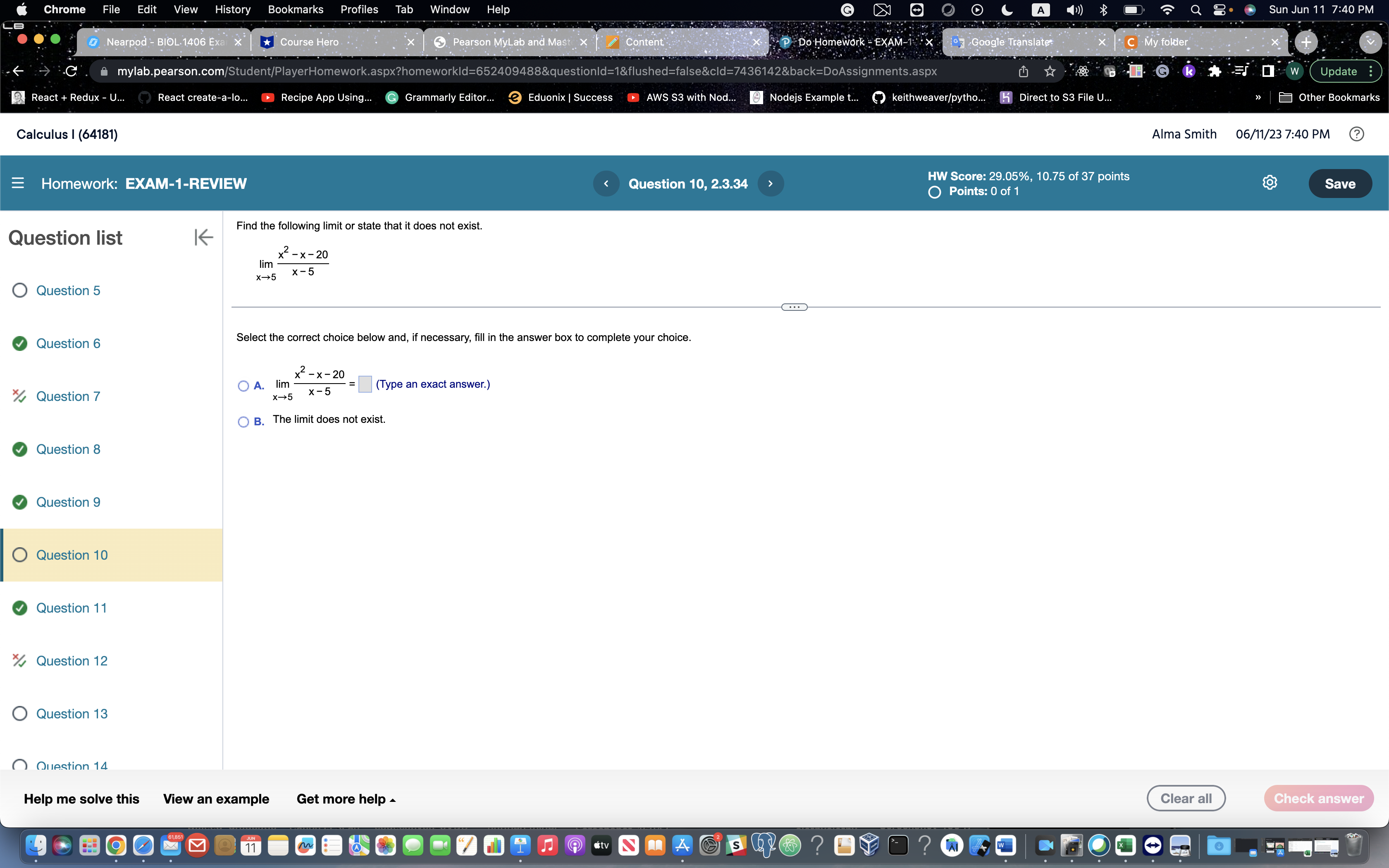1389x868 pixels.
Task: Click the exact answer input box
Action: coord(365,384)
